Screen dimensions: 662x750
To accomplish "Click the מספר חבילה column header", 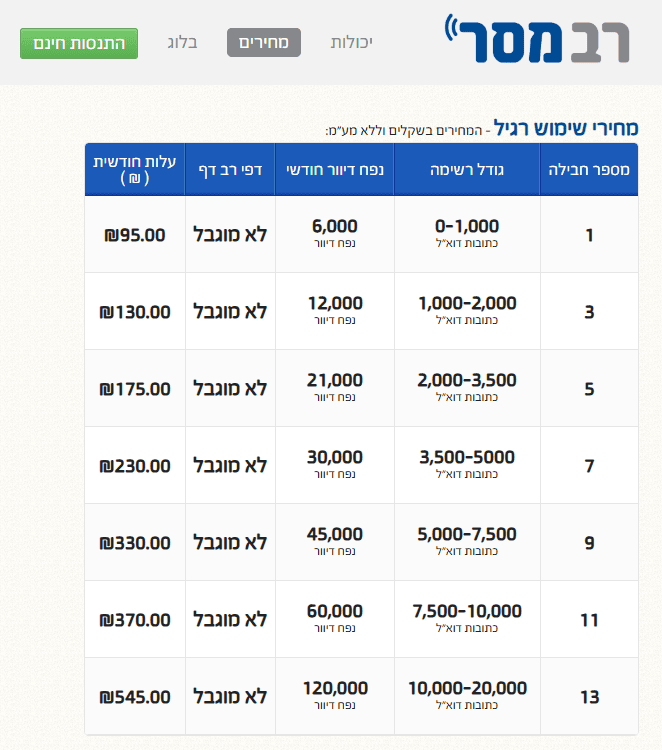I will 589,170.
